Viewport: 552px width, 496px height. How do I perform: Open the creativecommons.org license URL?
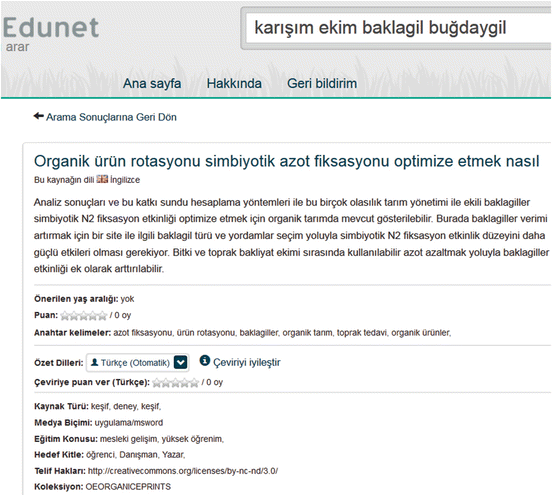click(x=183, y=471)
